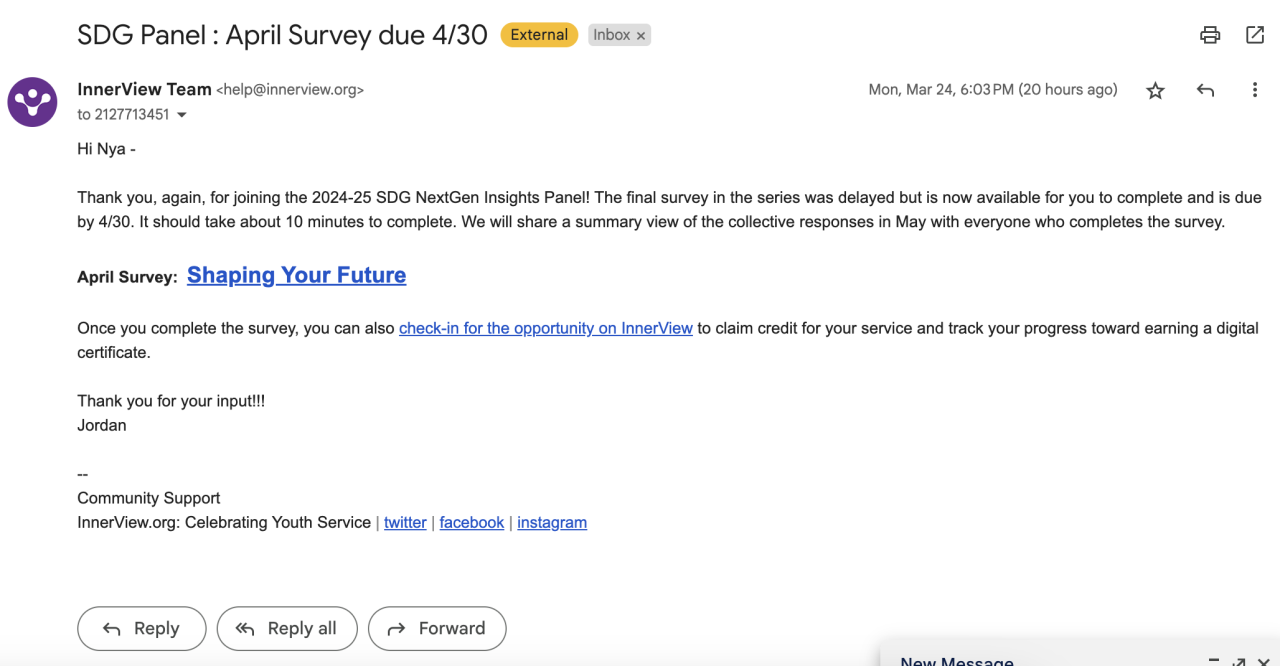Viewport: 1280px width, 666px height.
Task: Open check-in for the opportunity link
Action: [545, 328]
